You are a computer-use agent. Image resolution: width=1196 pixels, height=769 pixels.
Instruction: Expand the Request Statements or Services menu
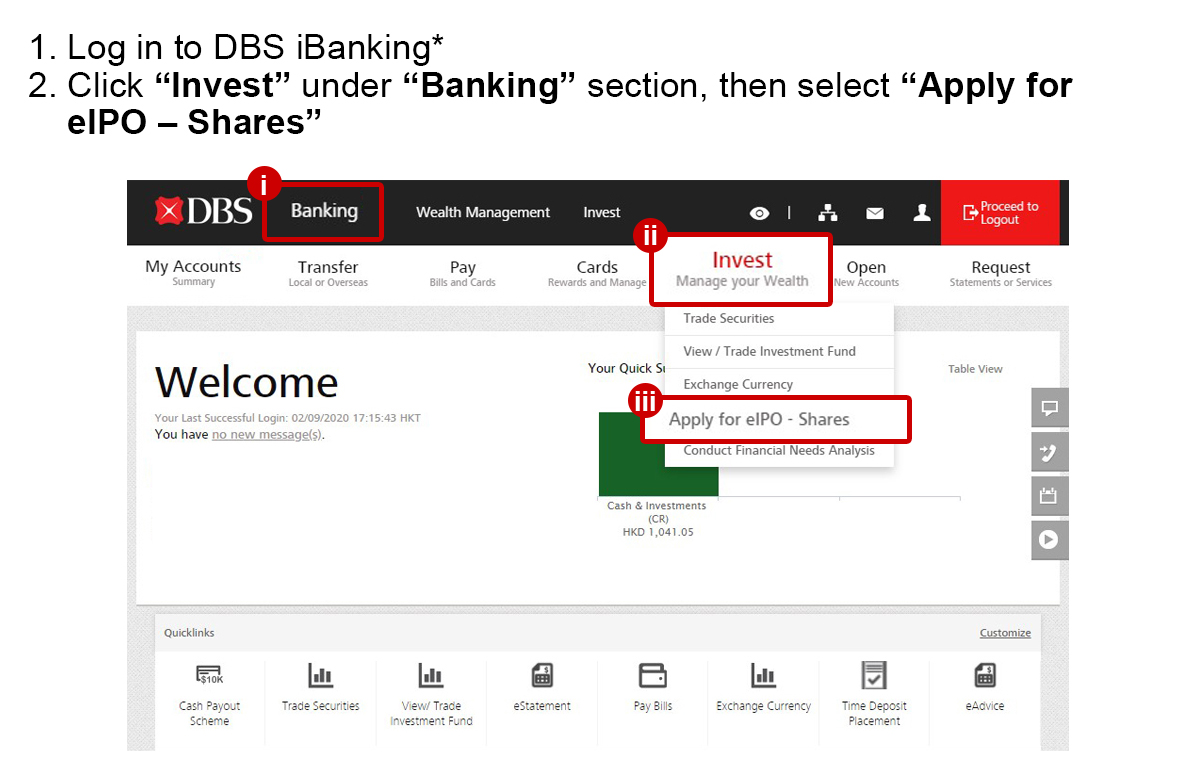[1000, 273]
